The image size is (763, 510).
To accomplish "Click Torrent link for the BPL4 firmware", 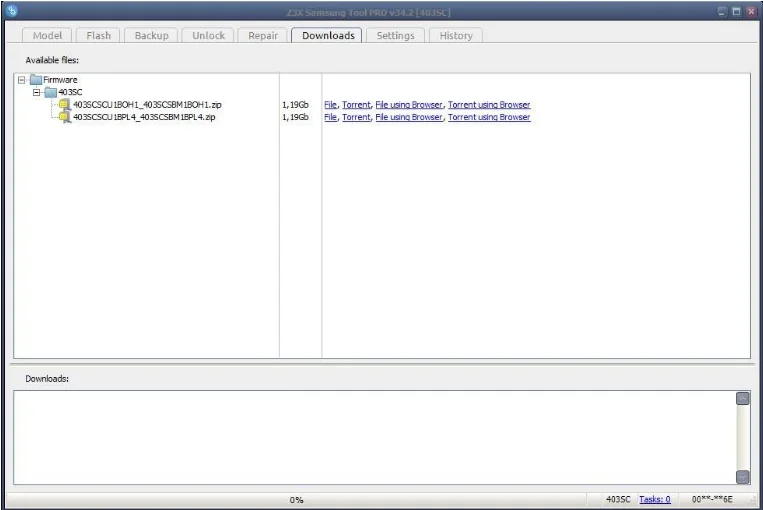I will (x=356, y=117).
